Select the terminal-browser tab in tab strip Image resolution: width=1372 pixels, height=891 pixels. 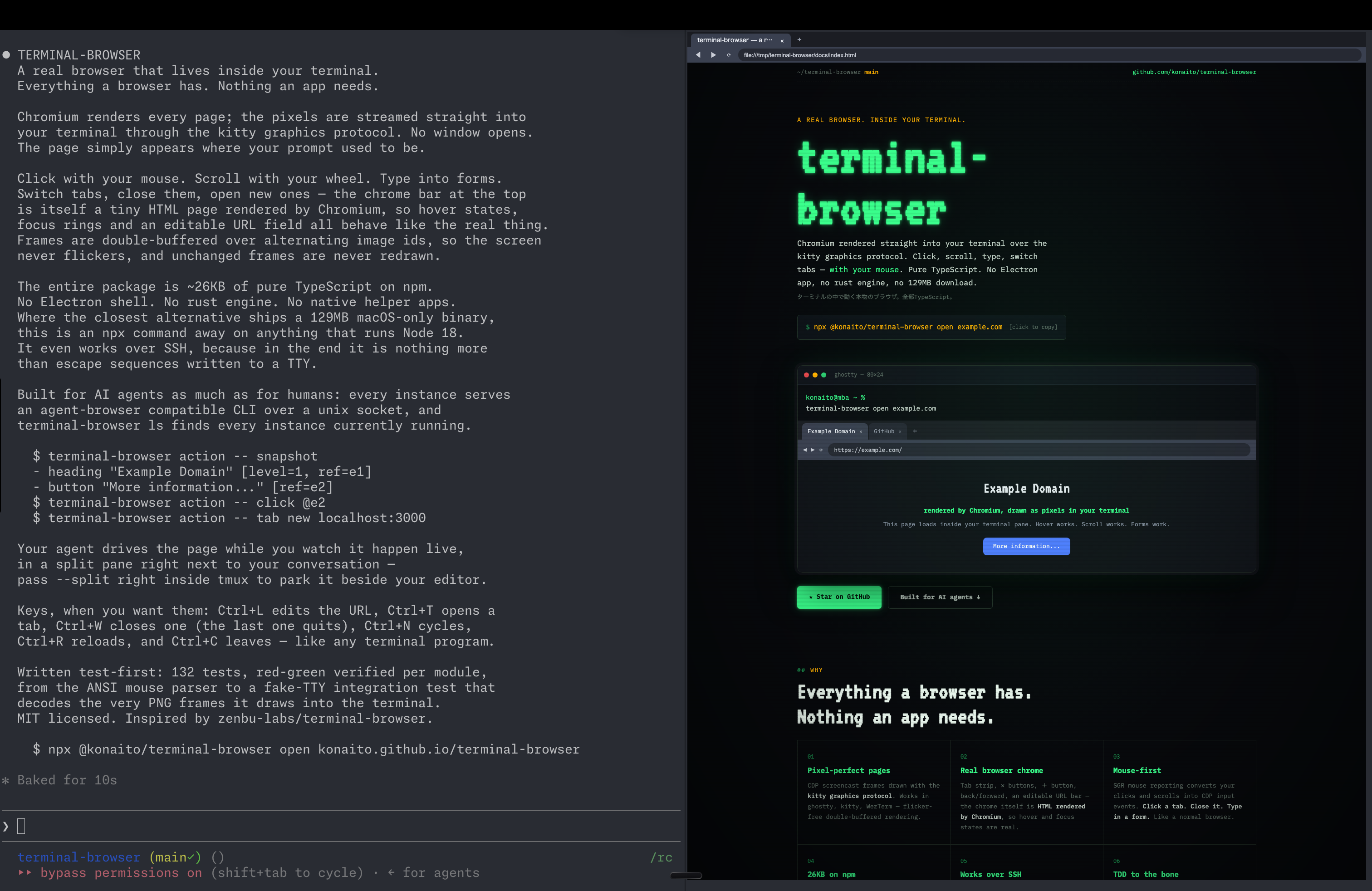pyautogui.click(x=740, y=40)
